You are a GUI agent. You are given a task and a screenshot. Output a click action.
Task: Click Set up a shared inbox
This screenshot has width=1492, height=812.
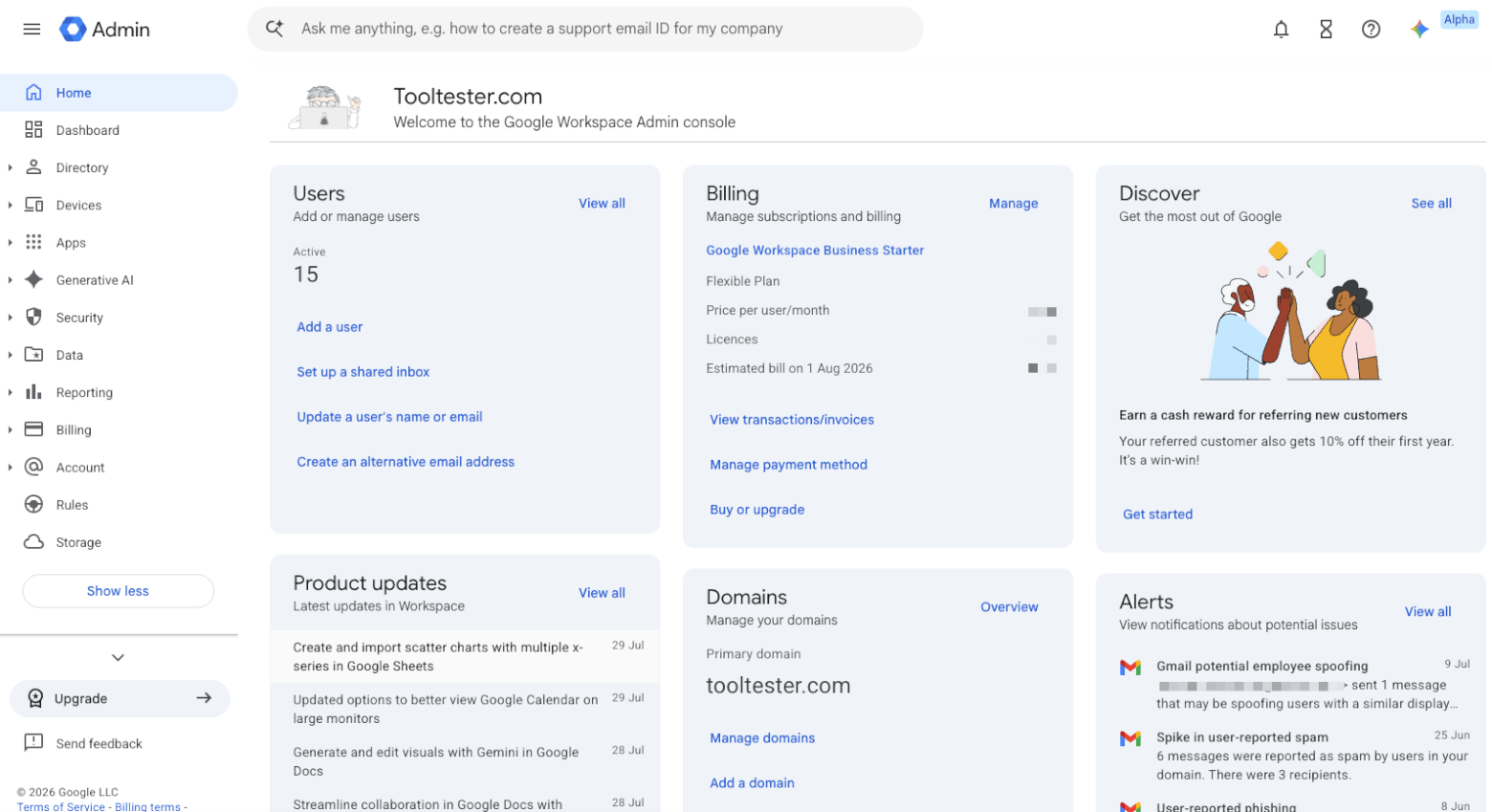[x=362, y=372]
